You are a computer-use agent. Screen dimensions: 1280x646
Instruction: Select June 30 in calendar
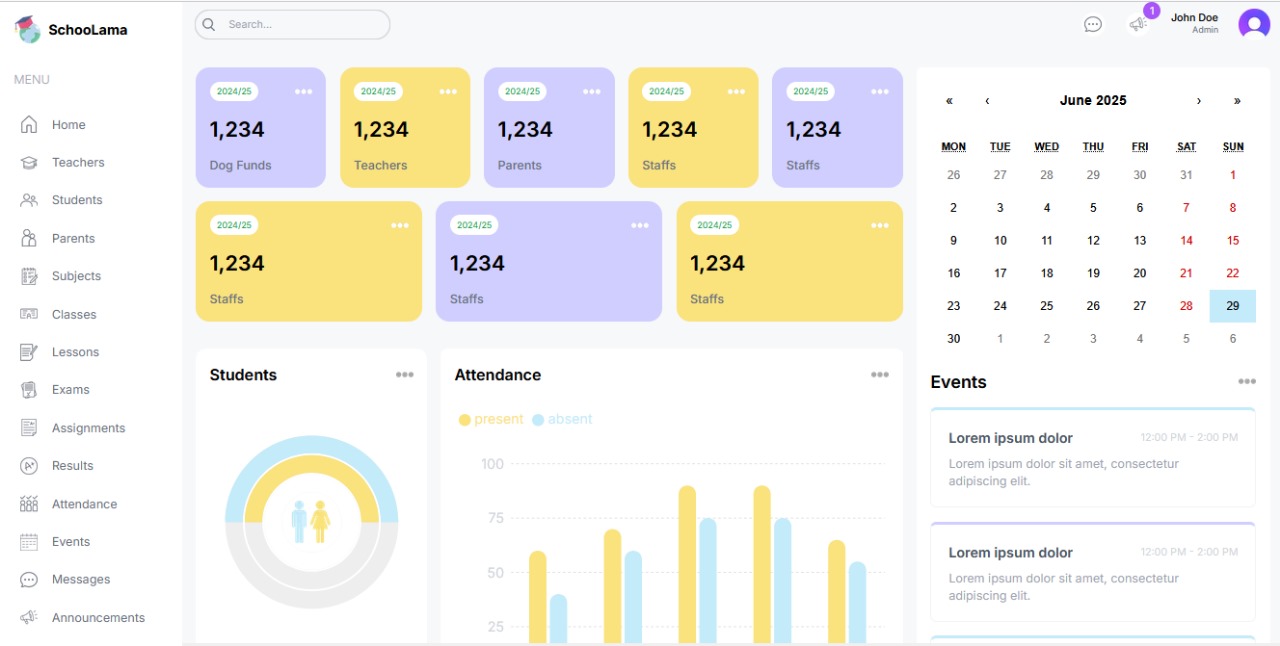tap(953, 339)
